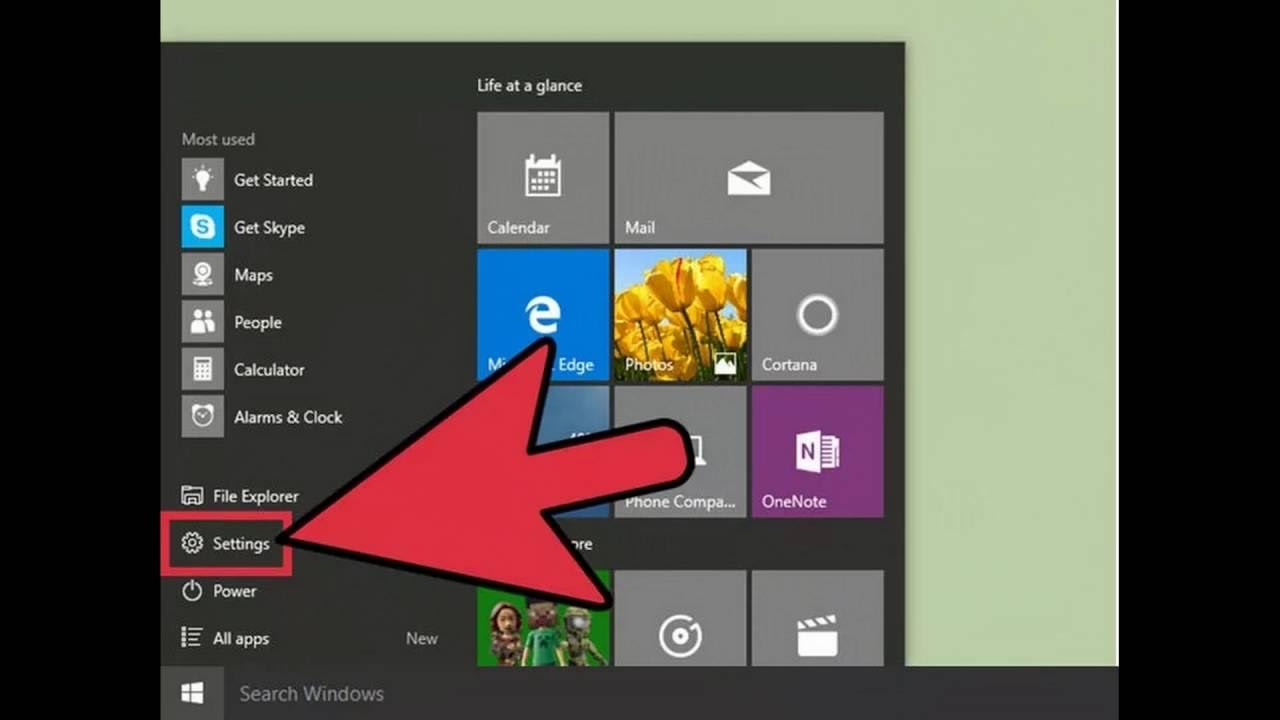This screenshot has height=720, width=1280.
Task: Click the All apps list icon
Action: pos(192,638)
